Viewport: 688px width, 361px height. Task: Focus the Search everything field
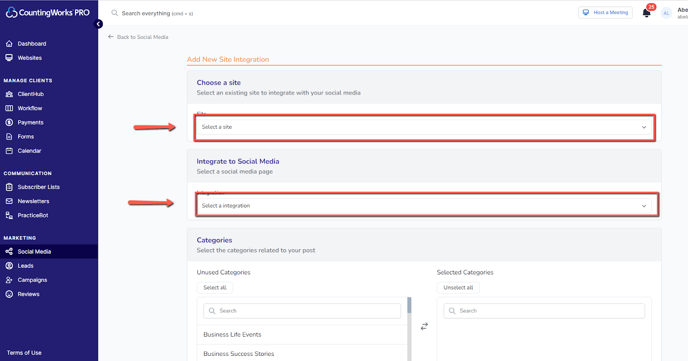[x=157, y=13]
